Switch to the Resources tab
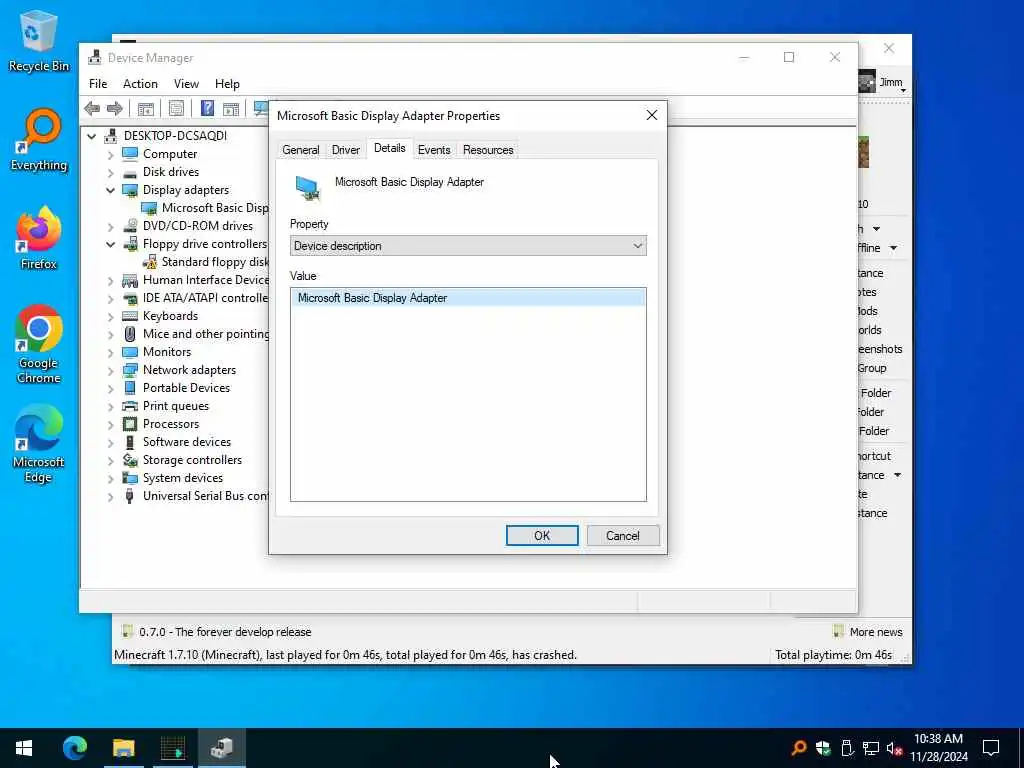This screenshot has height=768, width=1024. tap(488, 150)
